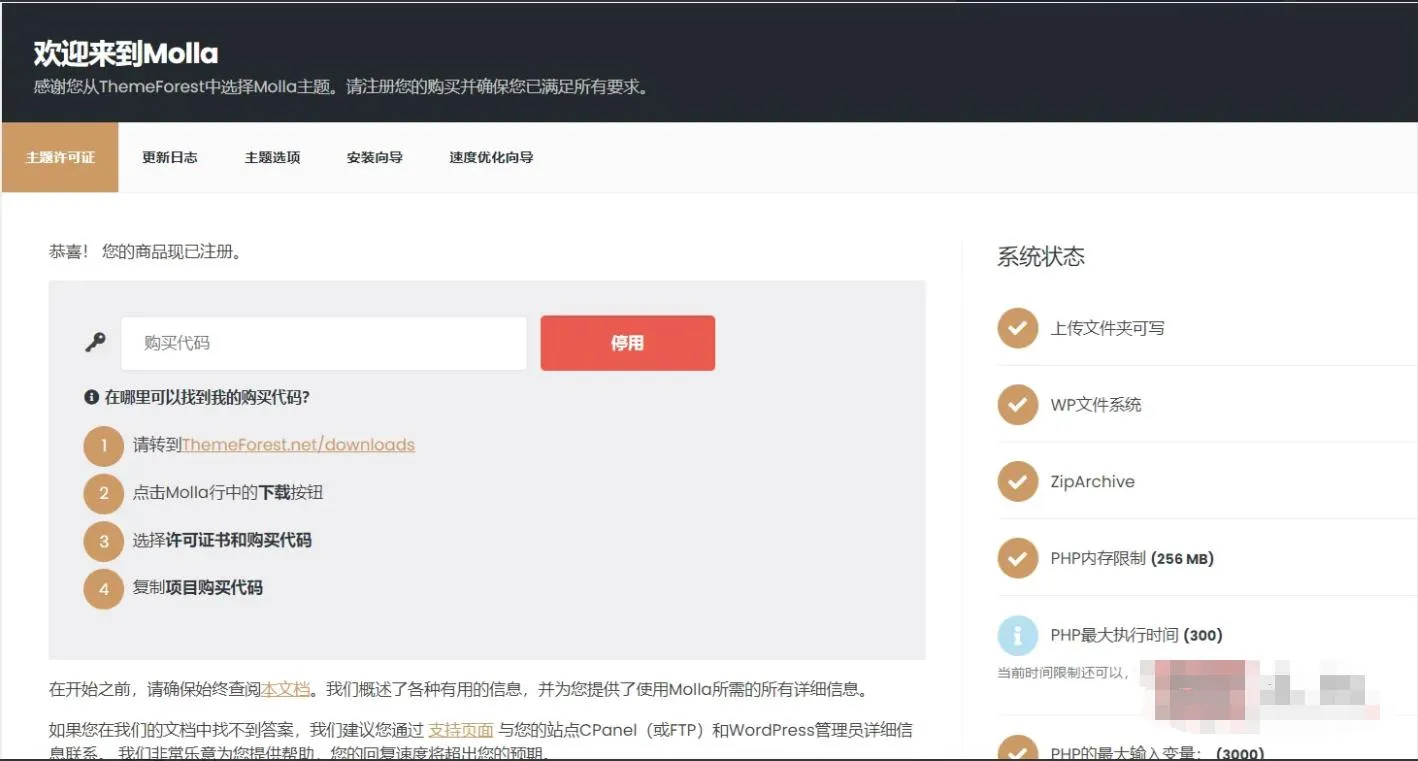Click the step 3 circle badge
This screenshot has height=761, width=1418.
pyautogui.click(x=103, y=541)
